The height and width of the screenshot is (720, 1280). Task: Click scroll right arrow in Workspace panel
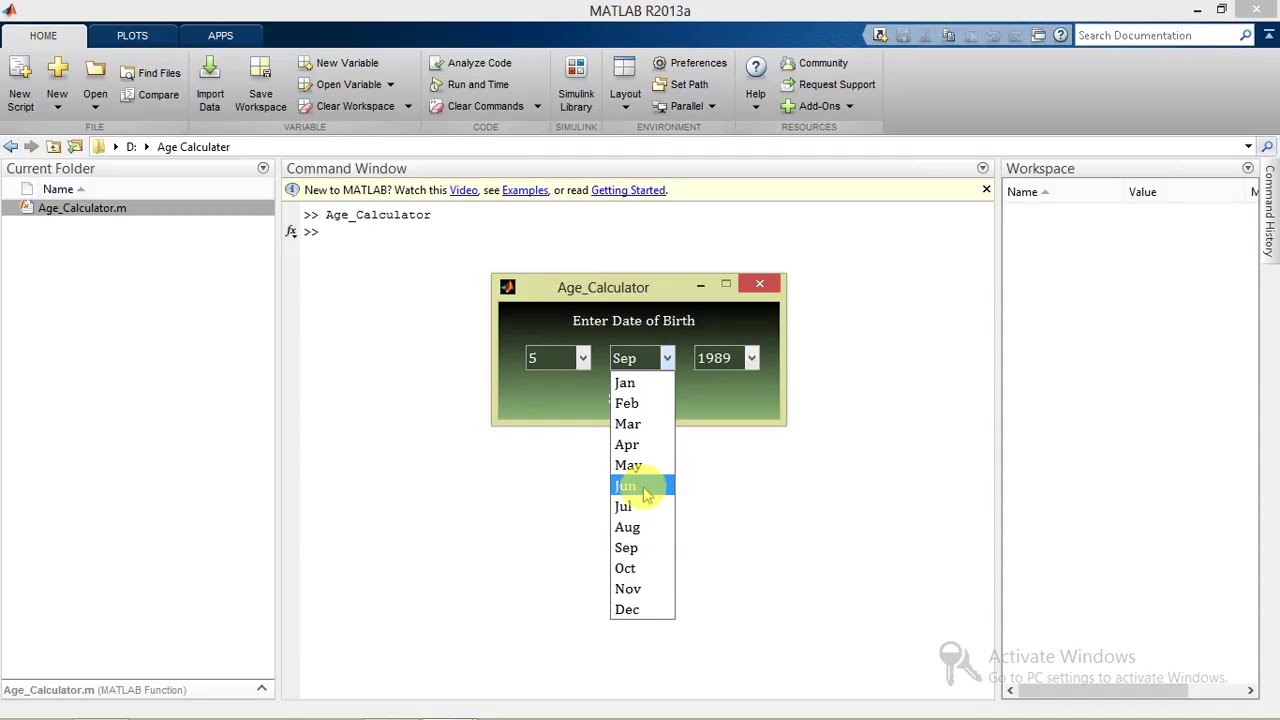1250,690
